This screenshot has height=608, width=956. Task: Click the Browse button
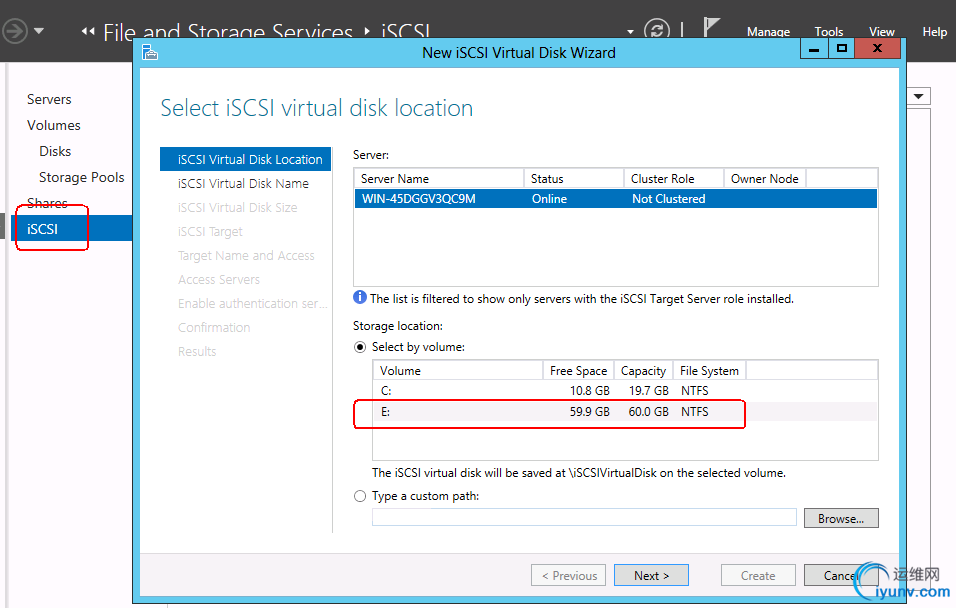point(840,518)
